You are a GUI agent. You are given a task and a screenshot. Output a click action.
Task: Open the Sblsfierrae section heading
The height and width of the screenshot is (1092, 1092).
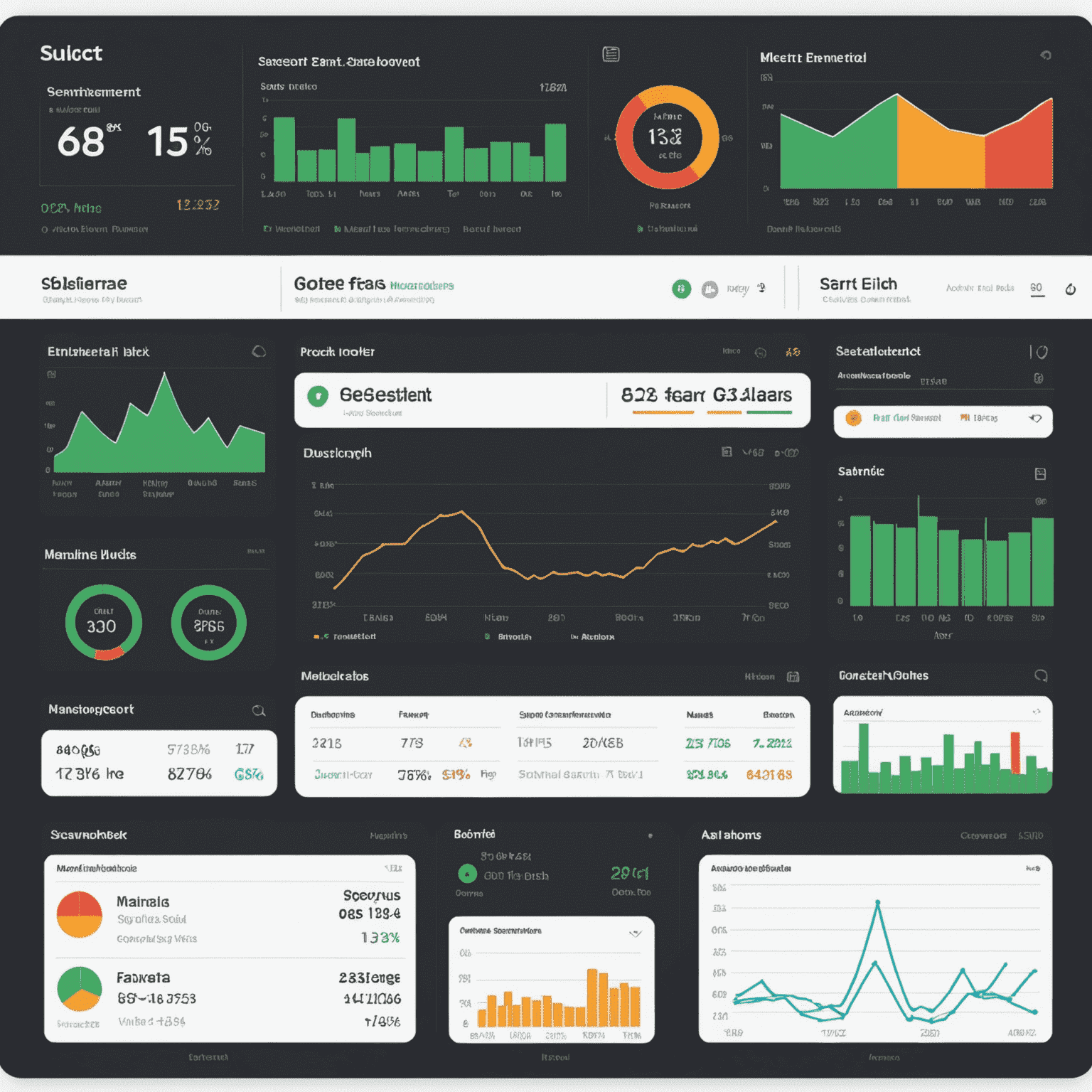pyautogui.click(x=84, y=284)
